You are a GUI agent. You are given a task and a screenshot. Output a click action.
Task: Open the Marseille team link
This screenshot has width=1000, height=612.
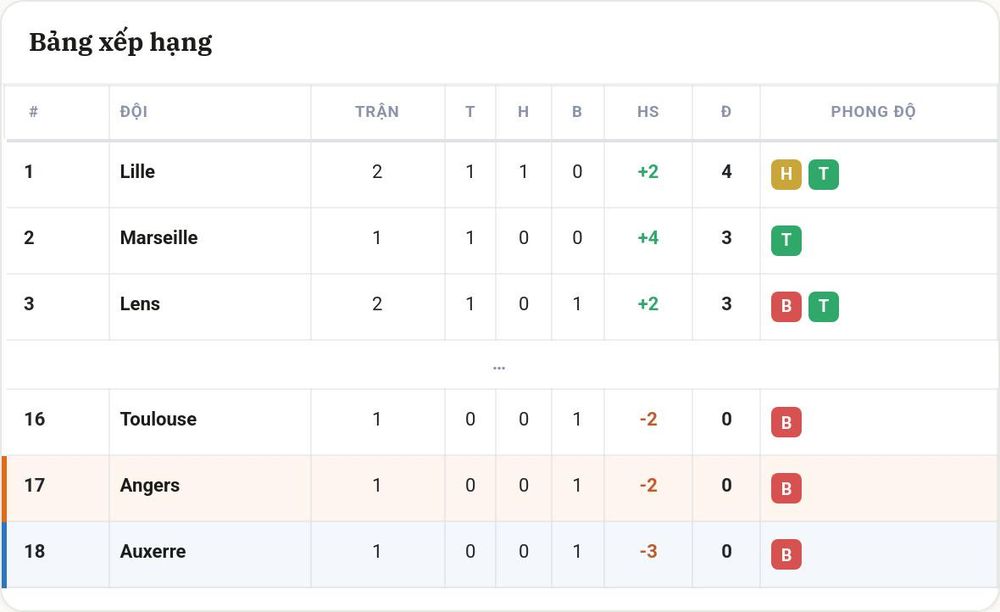tap(159, 238)
